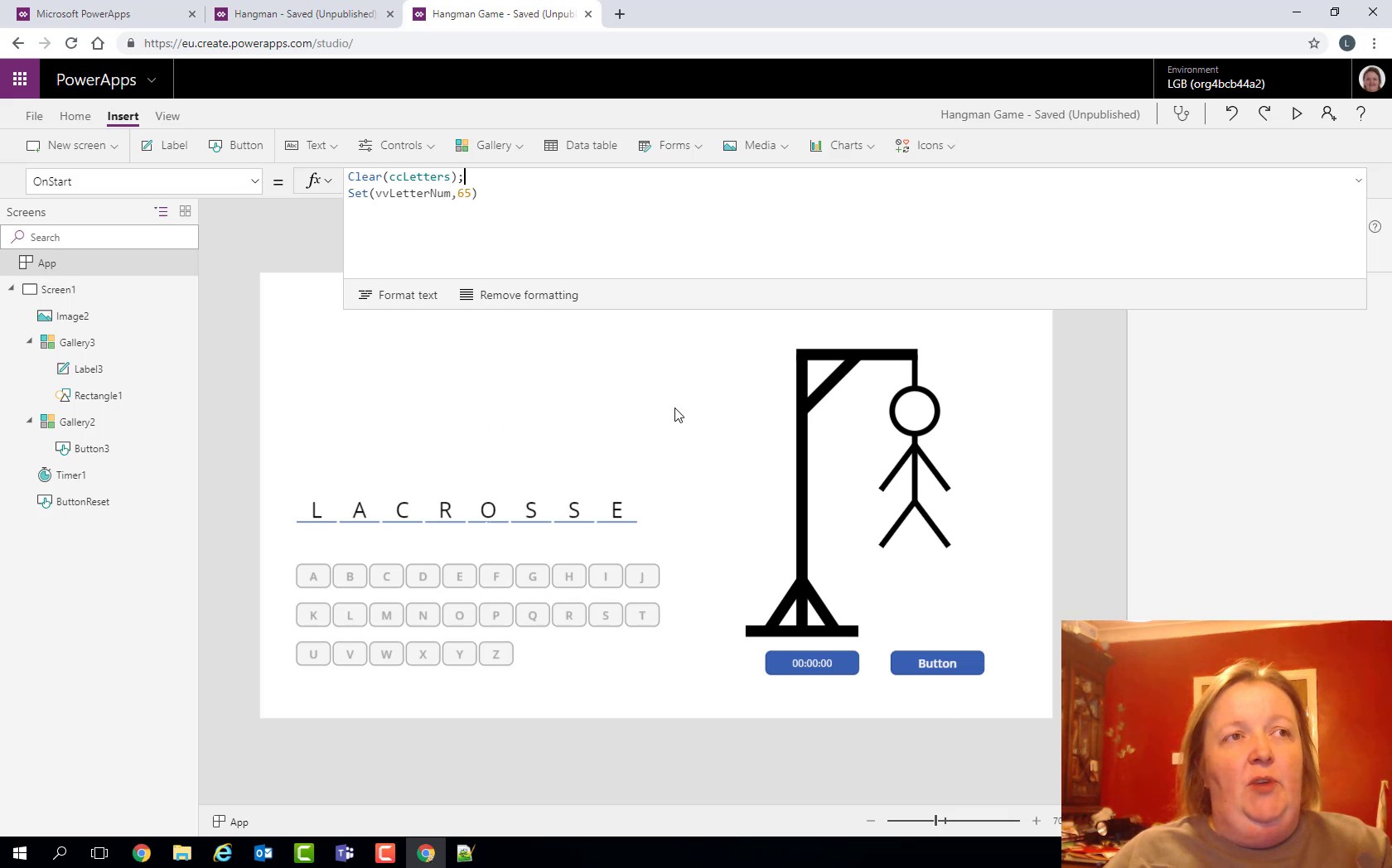Zoom out with the minus icon
The width and height of the screenshot is (1392, 868).
[871, 821]
